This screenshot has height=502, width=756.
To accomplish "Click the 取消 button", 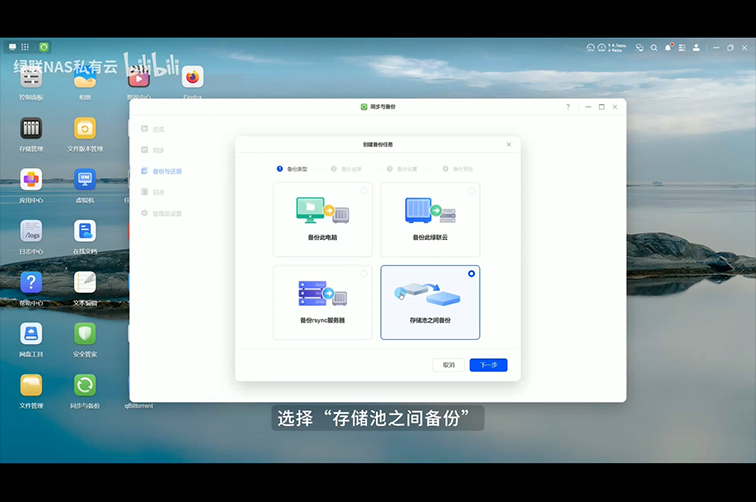I will coord(449,365).
